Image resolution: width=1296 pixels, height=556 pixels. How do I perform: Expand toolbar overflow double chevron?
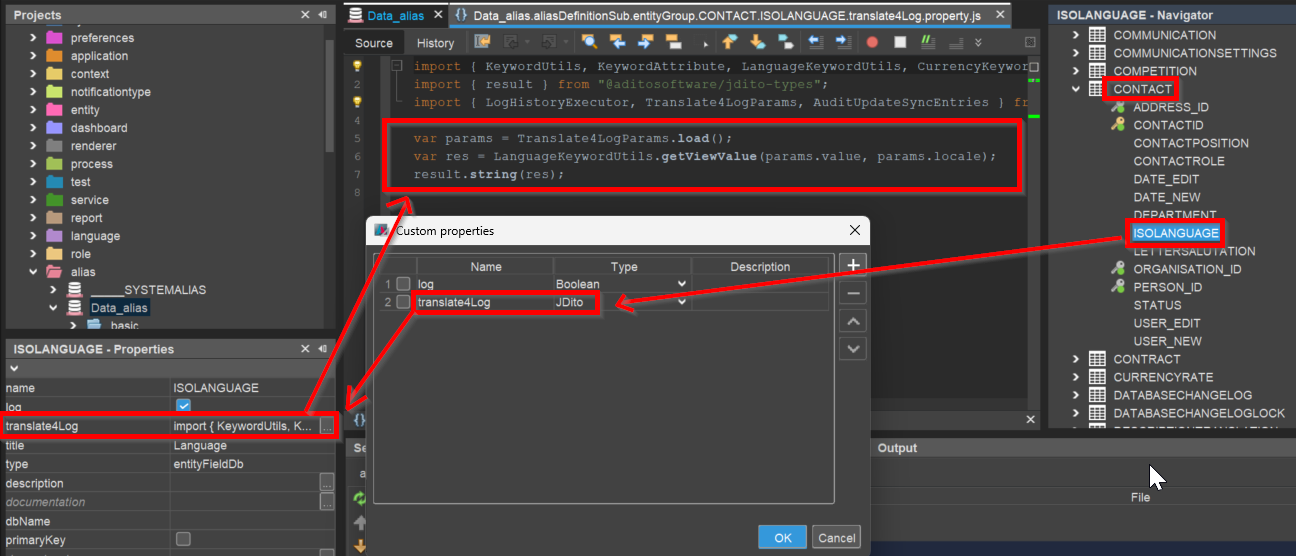pyautogui.click(x=978, y=42)
